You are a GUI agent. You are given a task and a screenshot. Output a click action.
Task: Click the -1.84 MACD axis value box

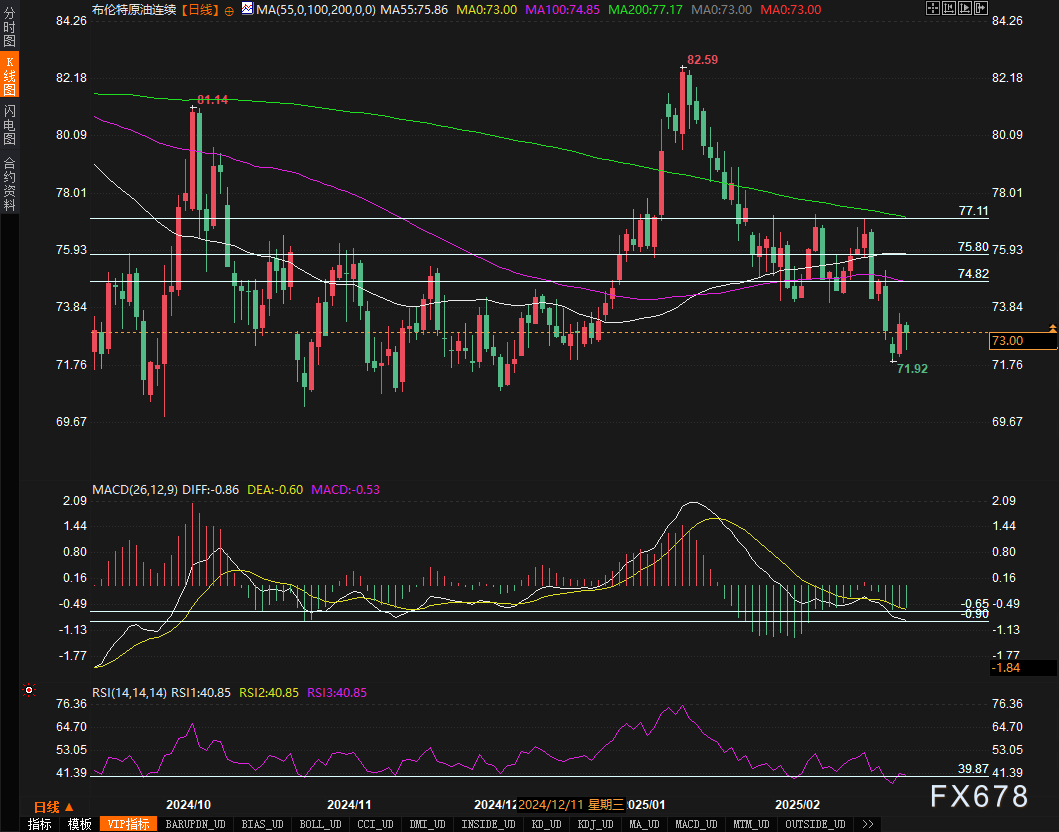point(1023,668)
